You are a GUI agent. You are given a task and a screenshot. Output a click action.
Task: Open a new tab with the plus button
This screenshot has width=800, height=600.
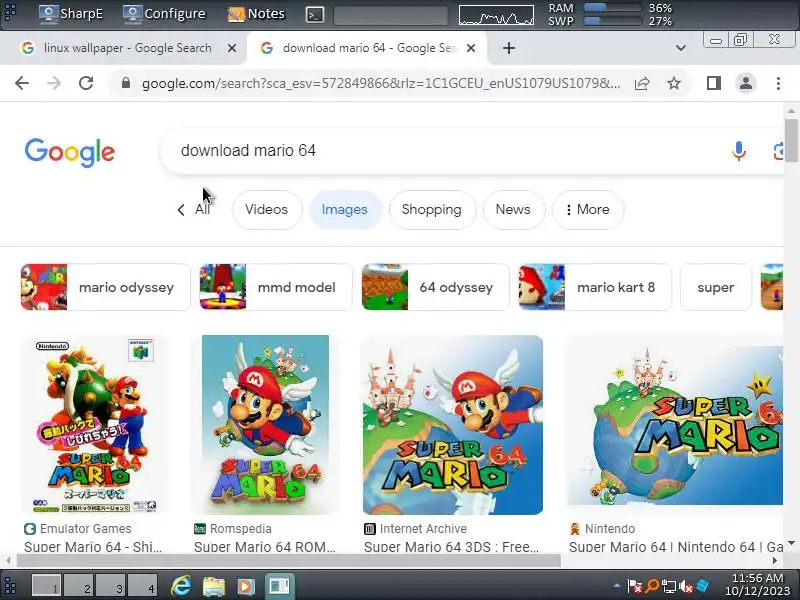[x=509, y=48]
